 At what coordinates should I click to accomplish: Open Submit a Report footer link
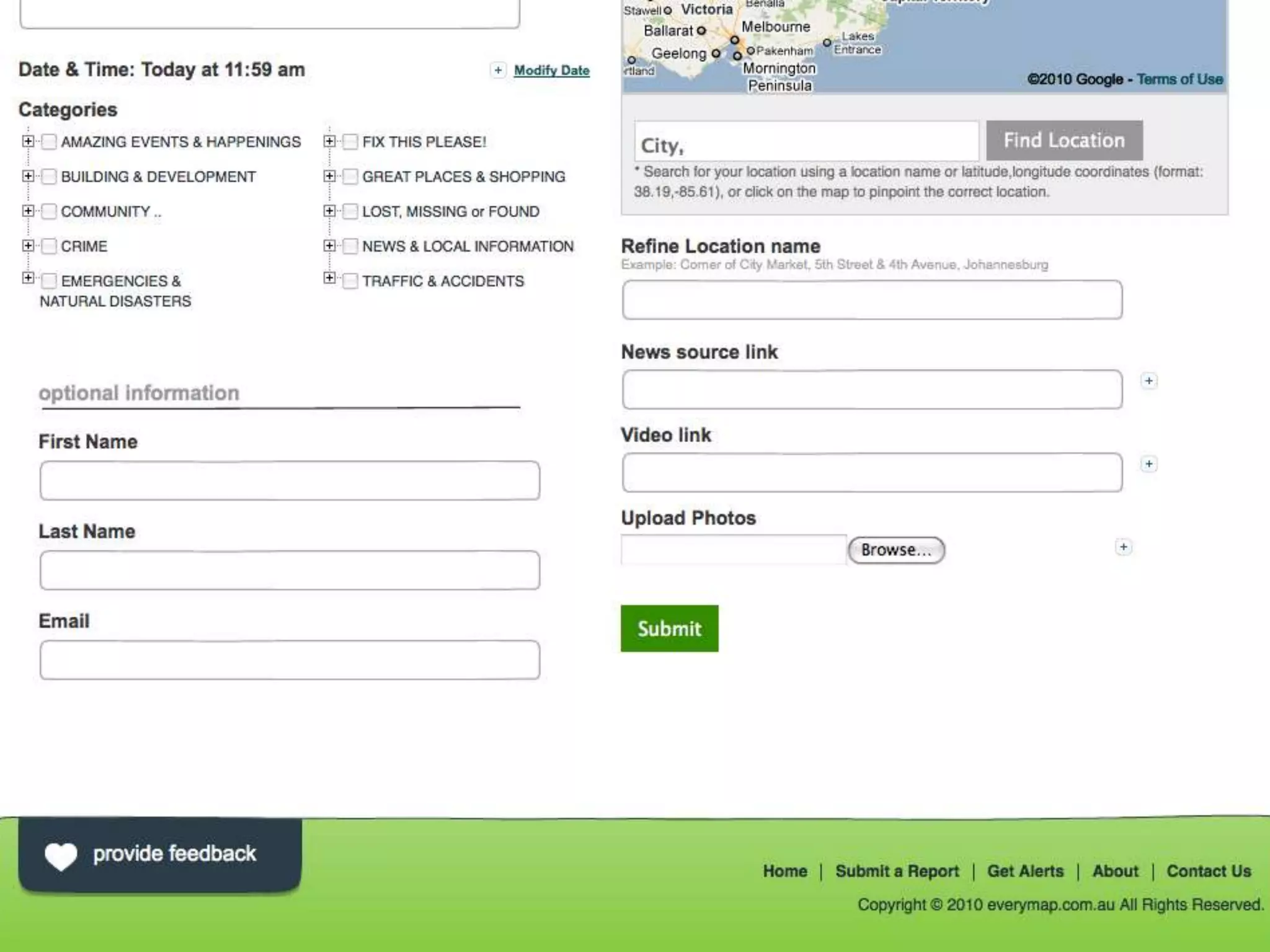[897, 871]
